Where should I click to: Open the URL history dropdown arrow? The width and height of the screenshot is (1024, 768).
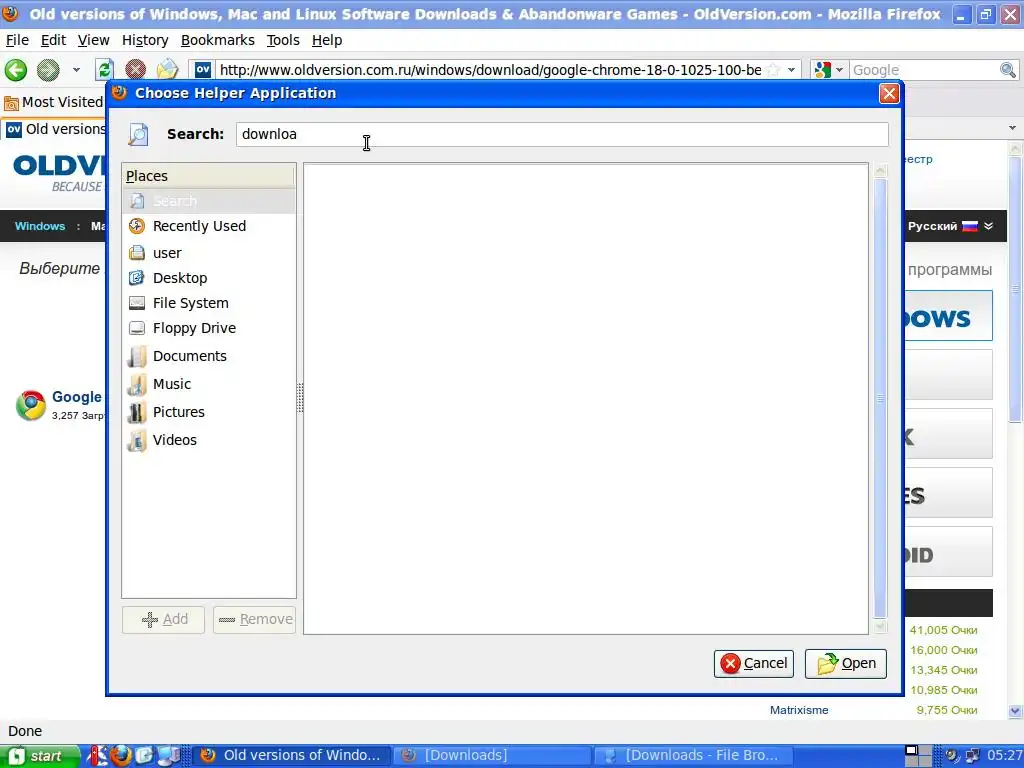792,70
